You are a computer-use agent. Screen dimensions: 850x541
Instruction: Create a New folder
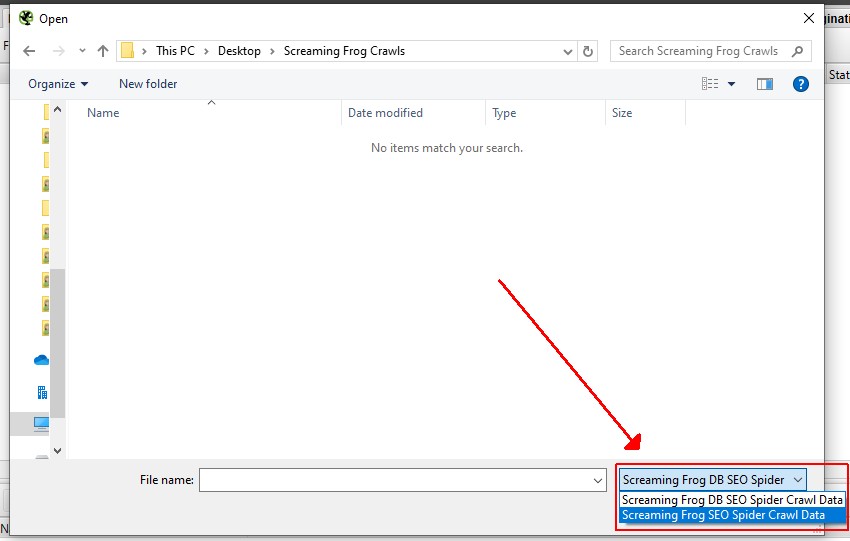[x=148, y=84]
